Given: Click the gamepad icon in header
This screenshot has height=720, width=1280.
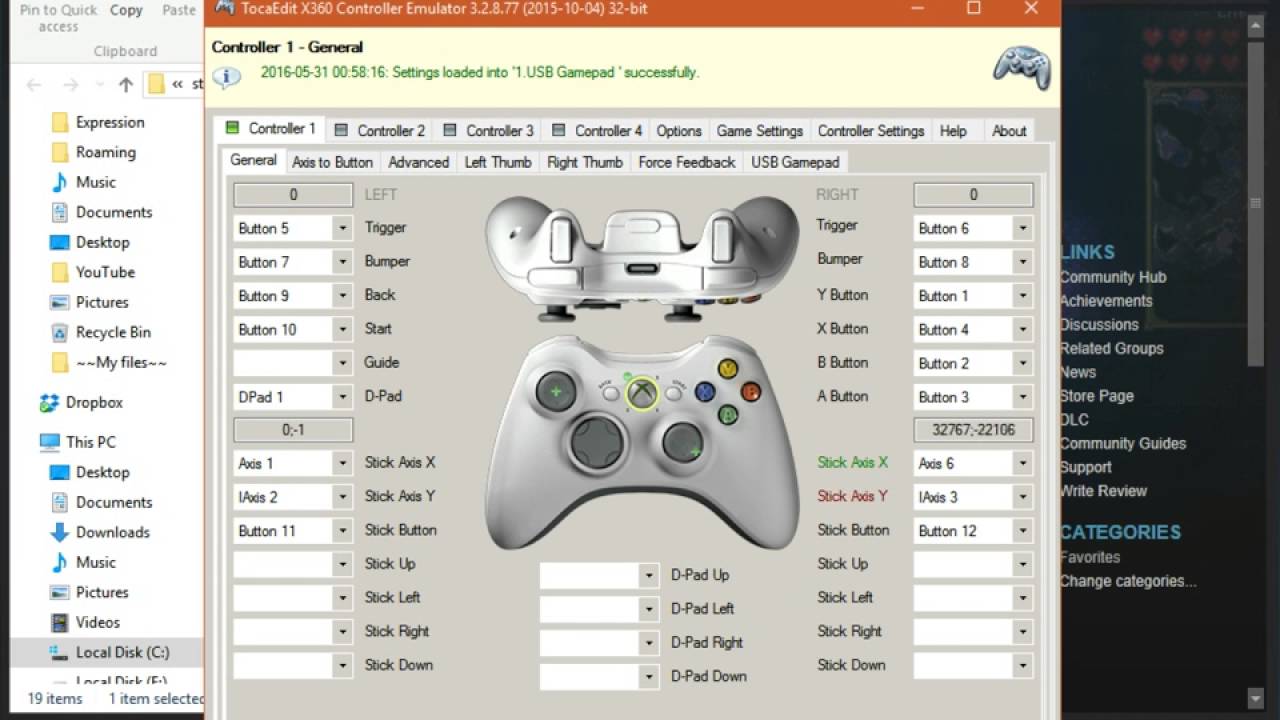Looking at the screenshot, I should 1021,69.
